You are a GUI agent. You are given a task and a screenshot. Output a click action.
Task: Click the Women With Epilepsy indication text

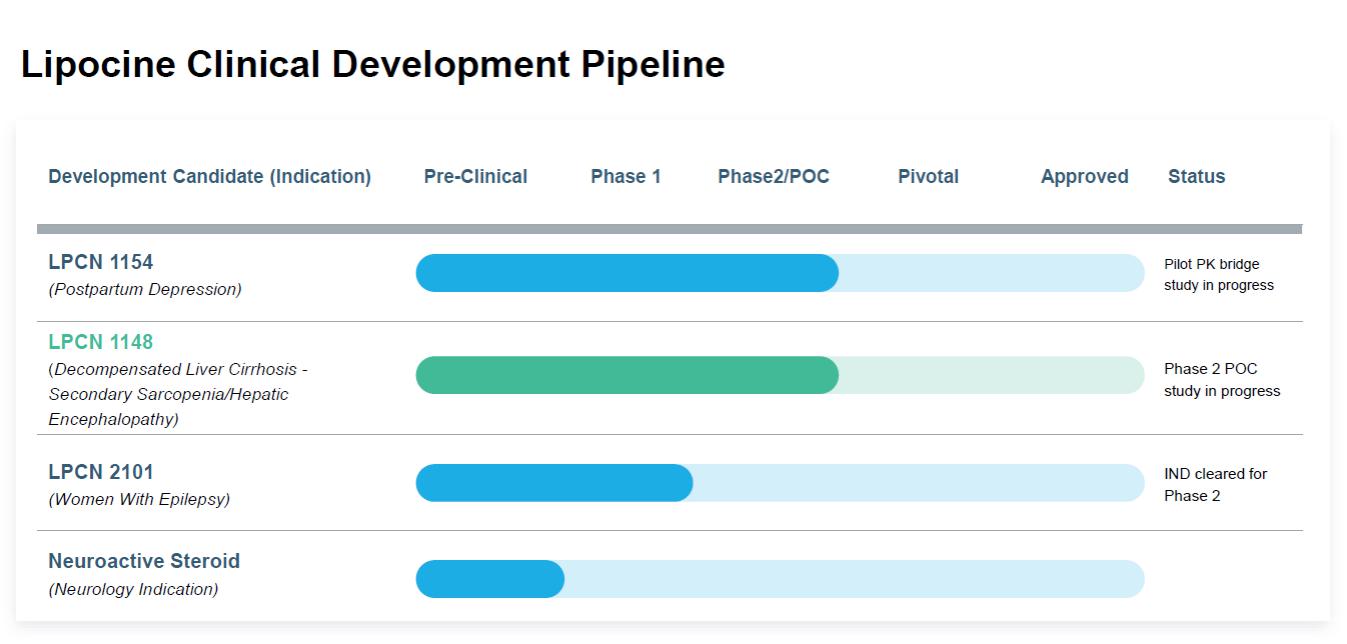pos(139,499)
